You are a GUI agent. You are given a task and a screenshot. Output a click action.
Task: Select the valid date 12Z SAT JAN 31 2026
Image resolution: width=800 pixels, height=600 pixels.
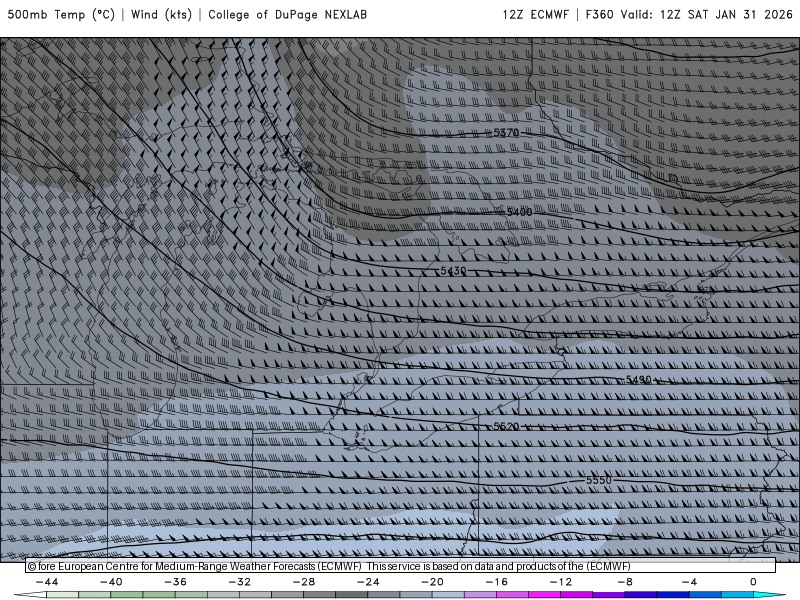tap(726, 14)
